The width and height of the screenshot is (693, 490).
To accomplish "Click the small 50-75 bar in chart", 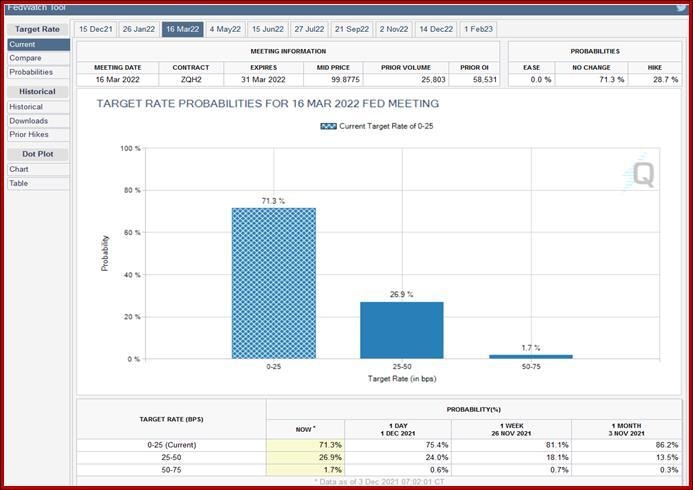I will click(x=531, y=357).
